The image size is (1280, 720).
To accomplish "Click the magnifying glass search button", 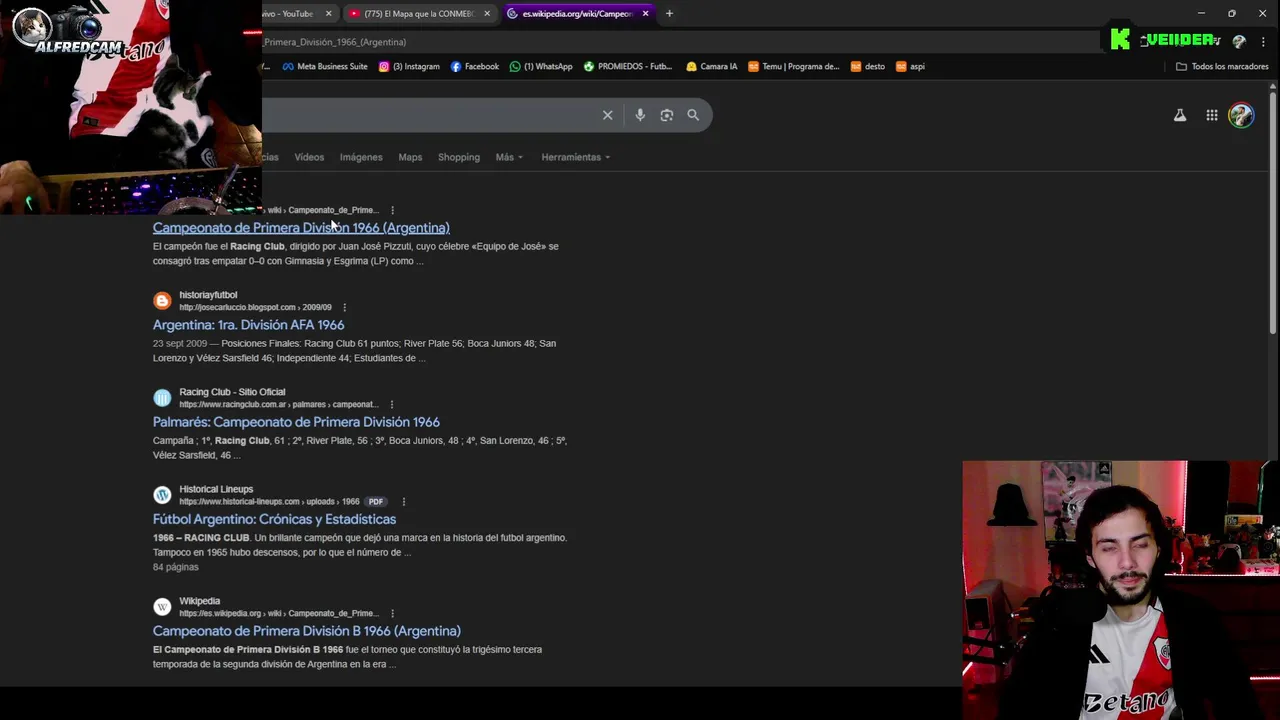I will tap(693, 115).
